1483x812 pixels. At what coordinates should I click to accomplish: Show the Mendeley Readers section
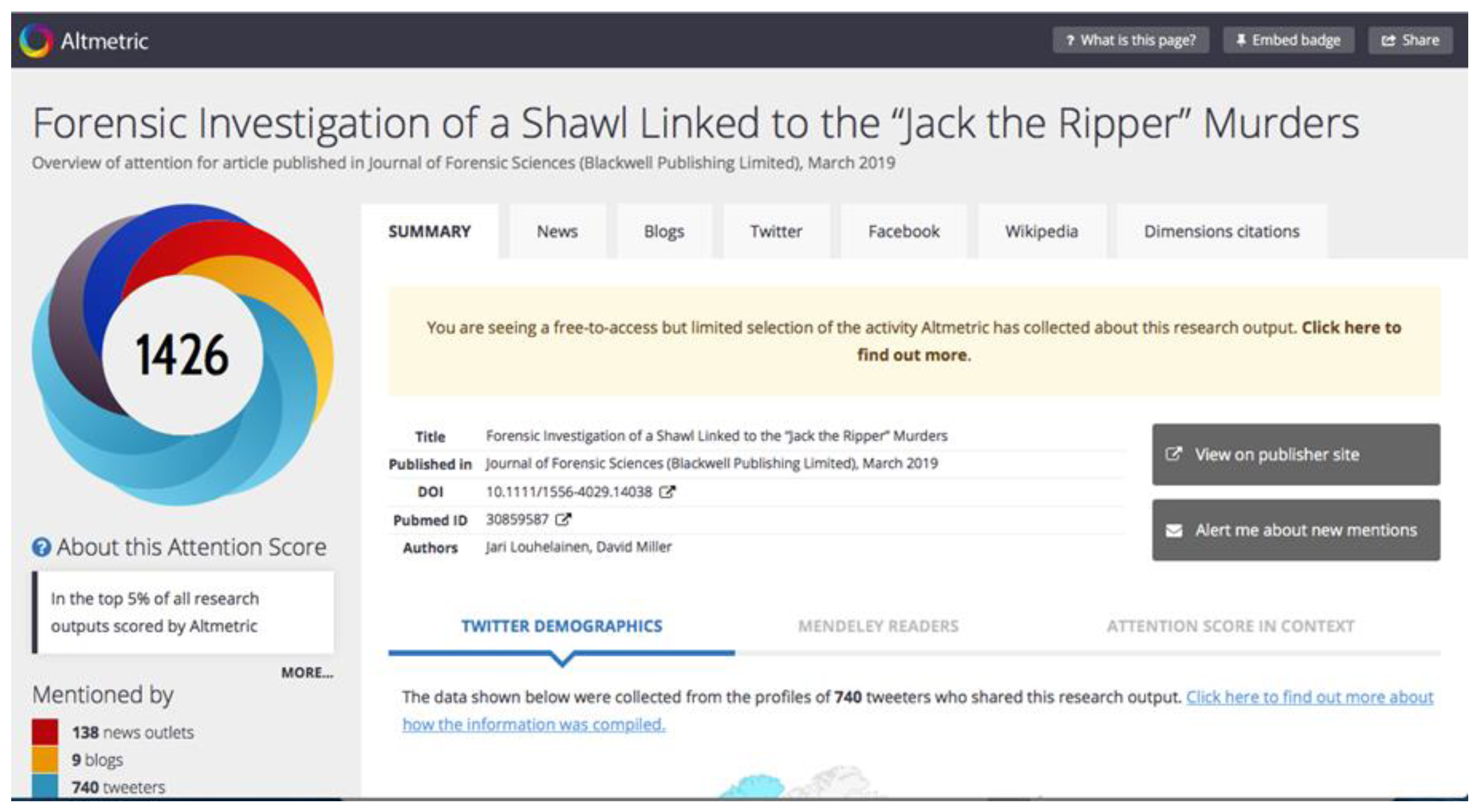878,626
